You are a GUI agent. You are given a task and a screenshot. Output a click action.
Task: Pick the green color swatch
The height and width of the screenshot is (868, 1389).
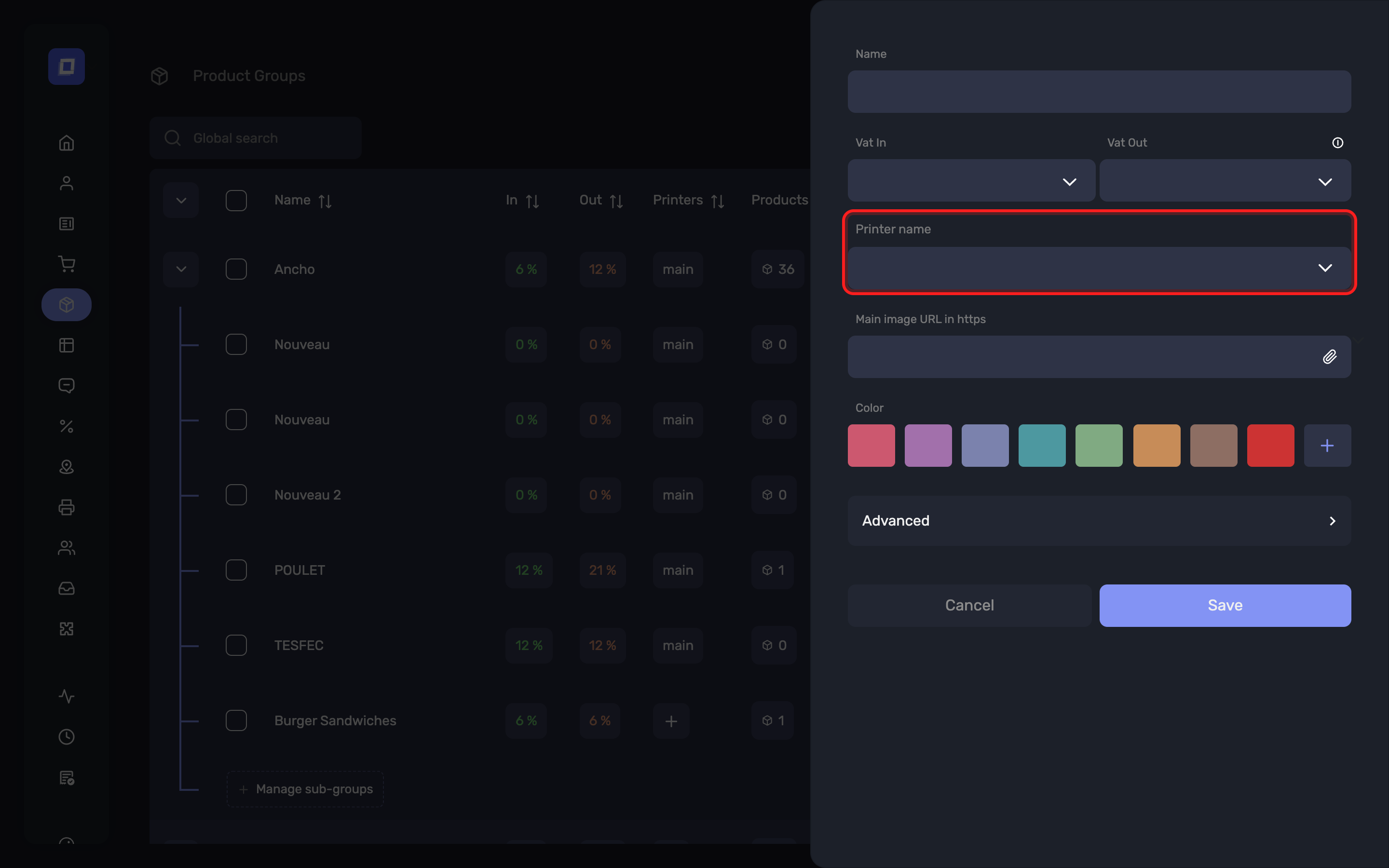click(1099, 446)
